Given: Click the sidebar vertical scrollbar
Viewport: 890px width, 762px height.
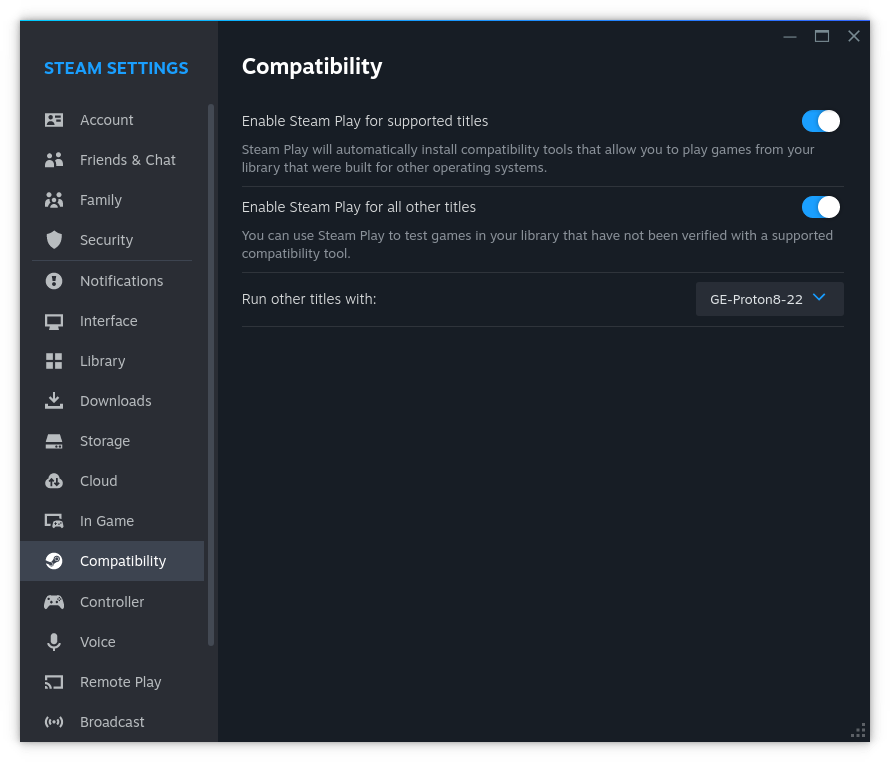Looking at the screenshot, I should point(211,375).
